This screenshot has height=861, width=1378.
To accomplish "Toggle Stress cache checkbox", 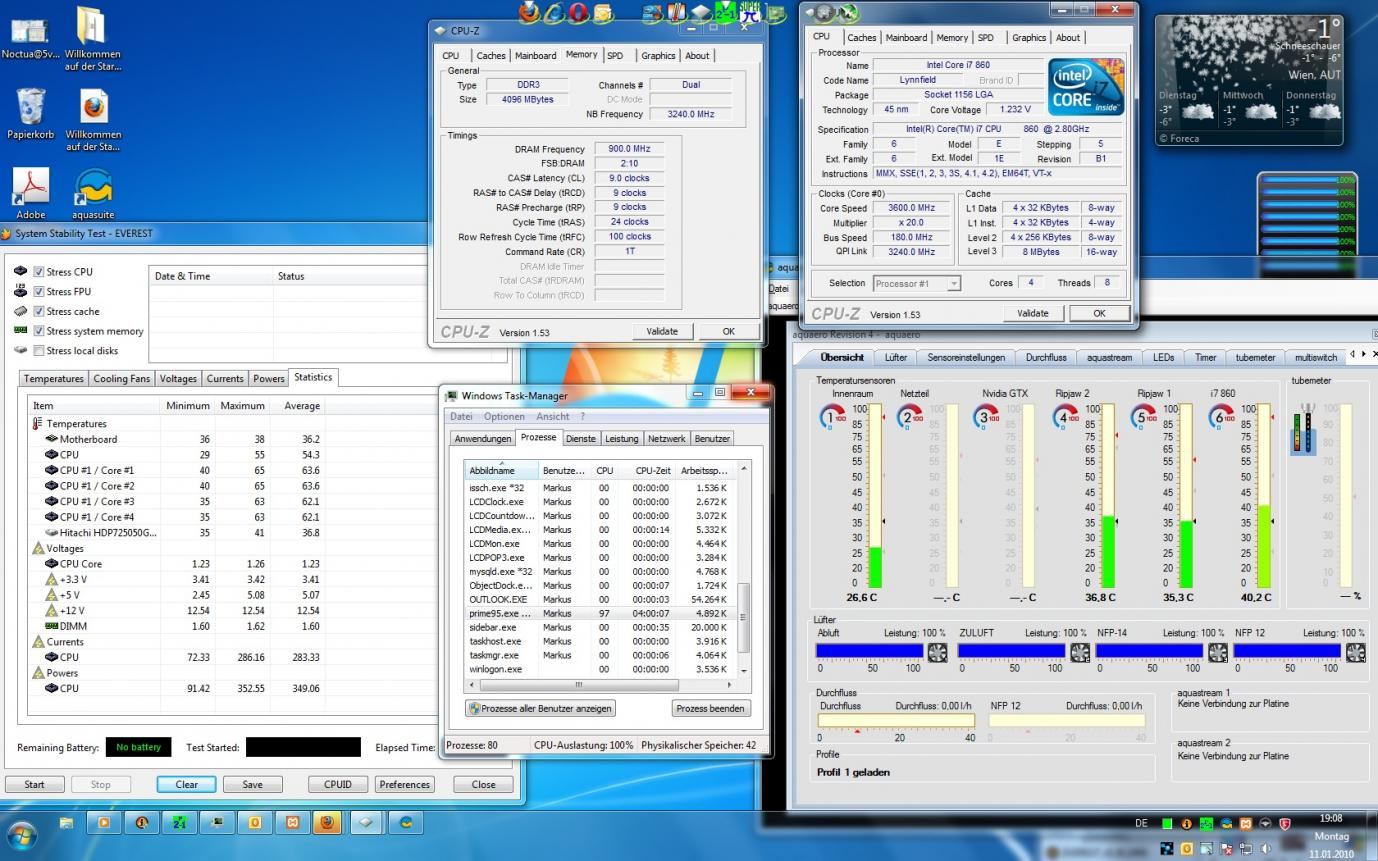I will point(38,311).
